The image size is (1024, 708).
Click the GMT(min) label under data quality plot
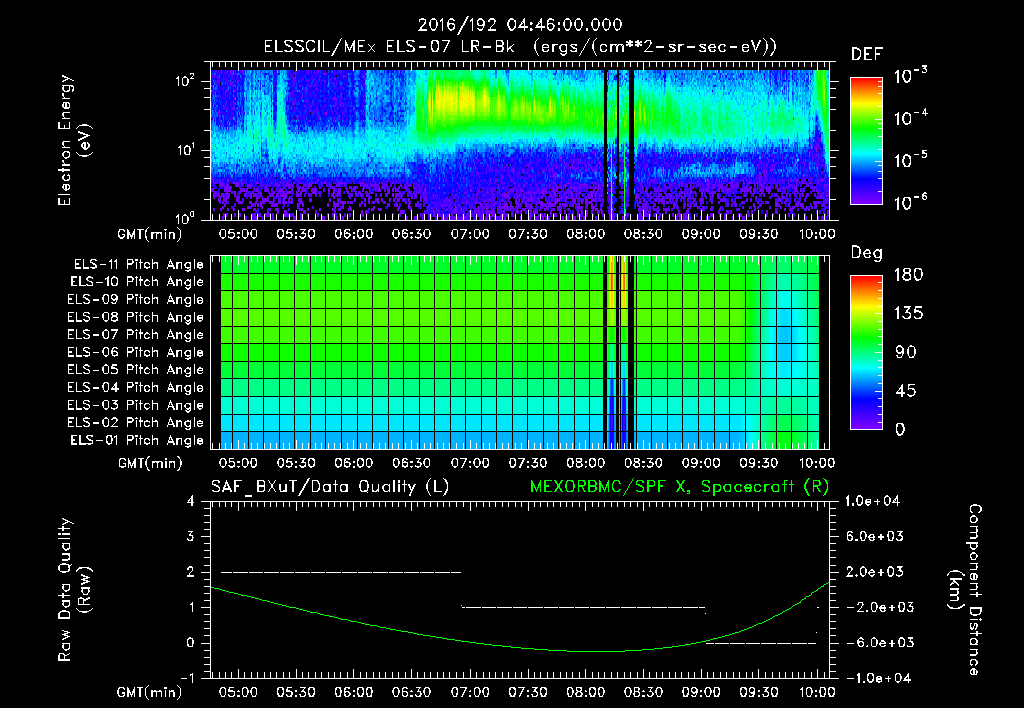(150, 692)
